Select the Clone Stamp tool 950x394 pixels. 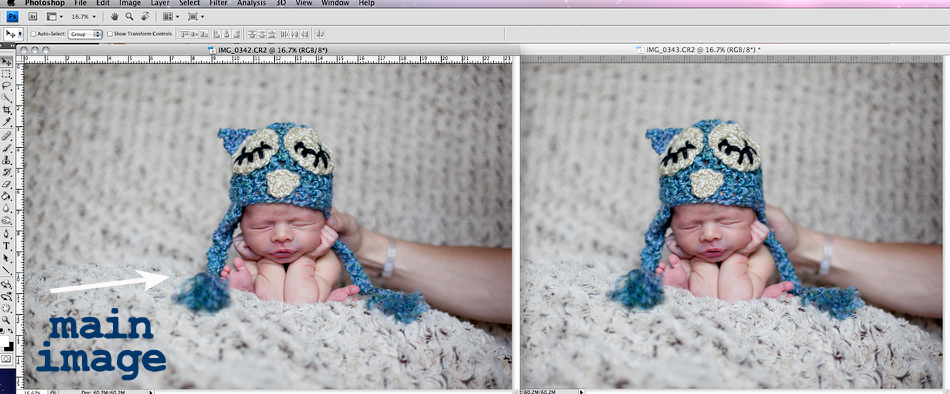click(7, 159)
